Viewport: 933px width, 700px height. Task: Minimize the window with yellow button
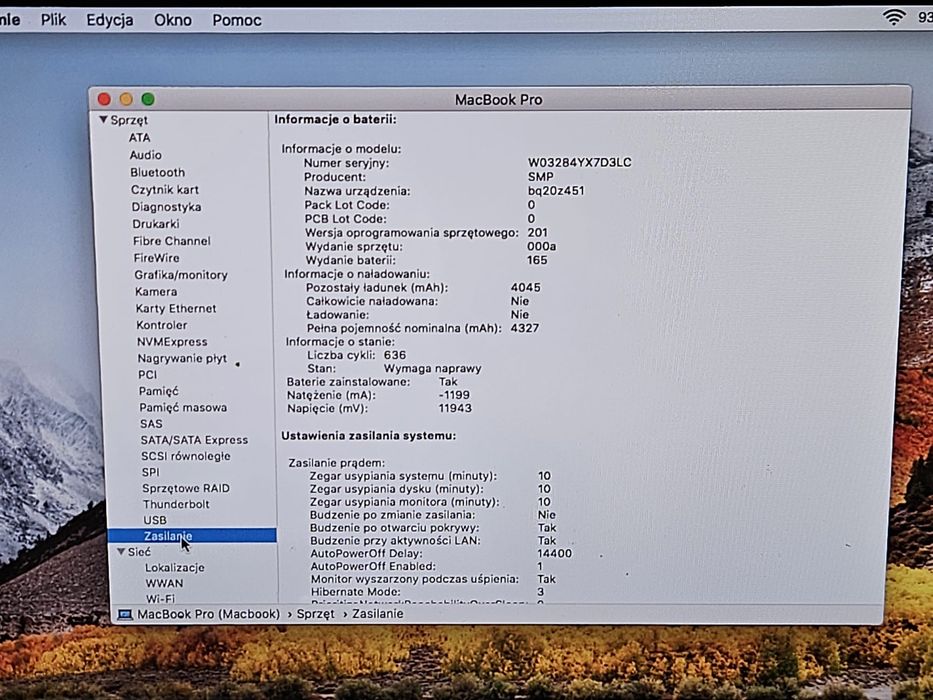click(x=126, y=99)
